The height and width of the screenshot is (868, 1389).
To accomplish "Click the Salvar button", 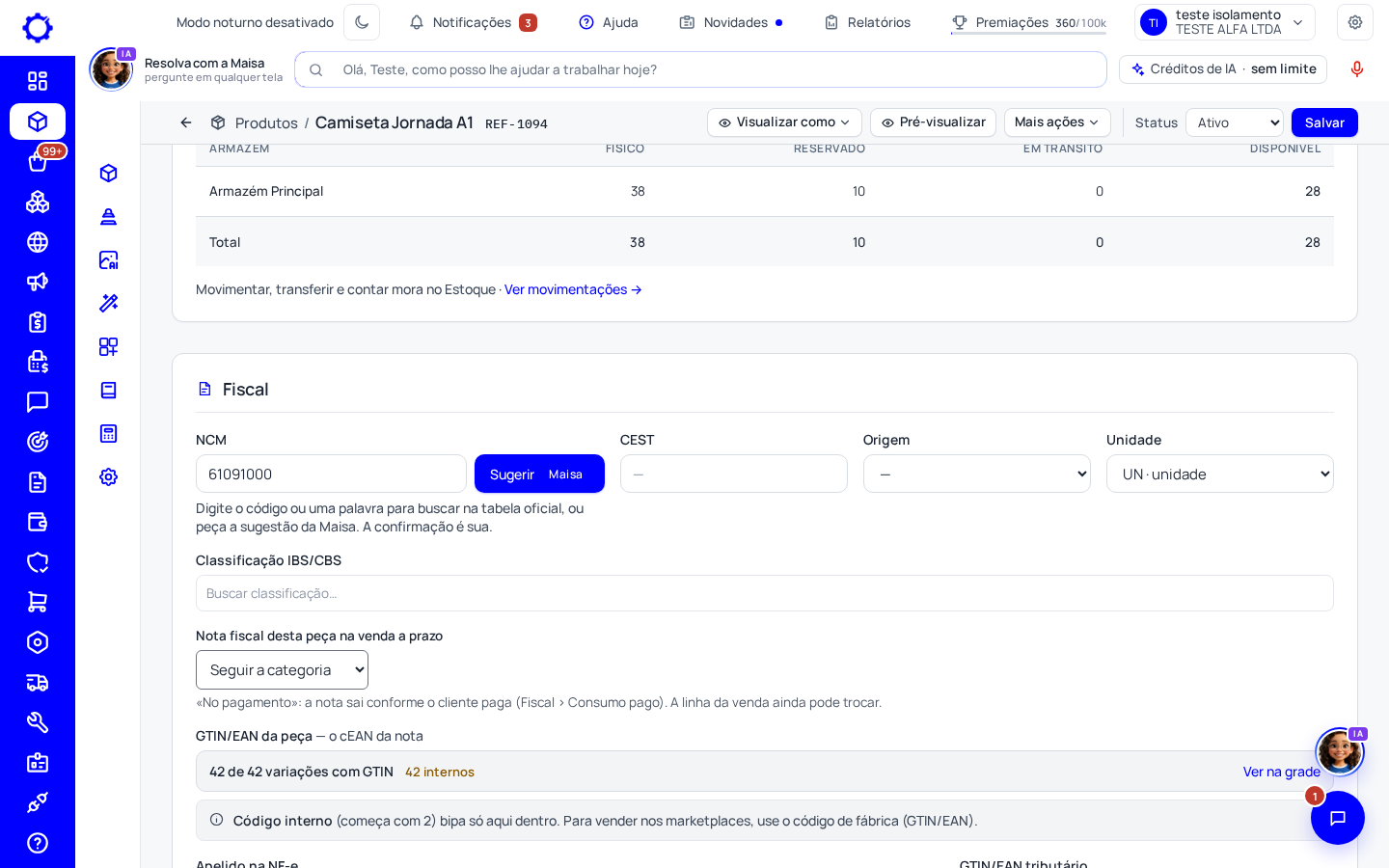I will 1324,122.
